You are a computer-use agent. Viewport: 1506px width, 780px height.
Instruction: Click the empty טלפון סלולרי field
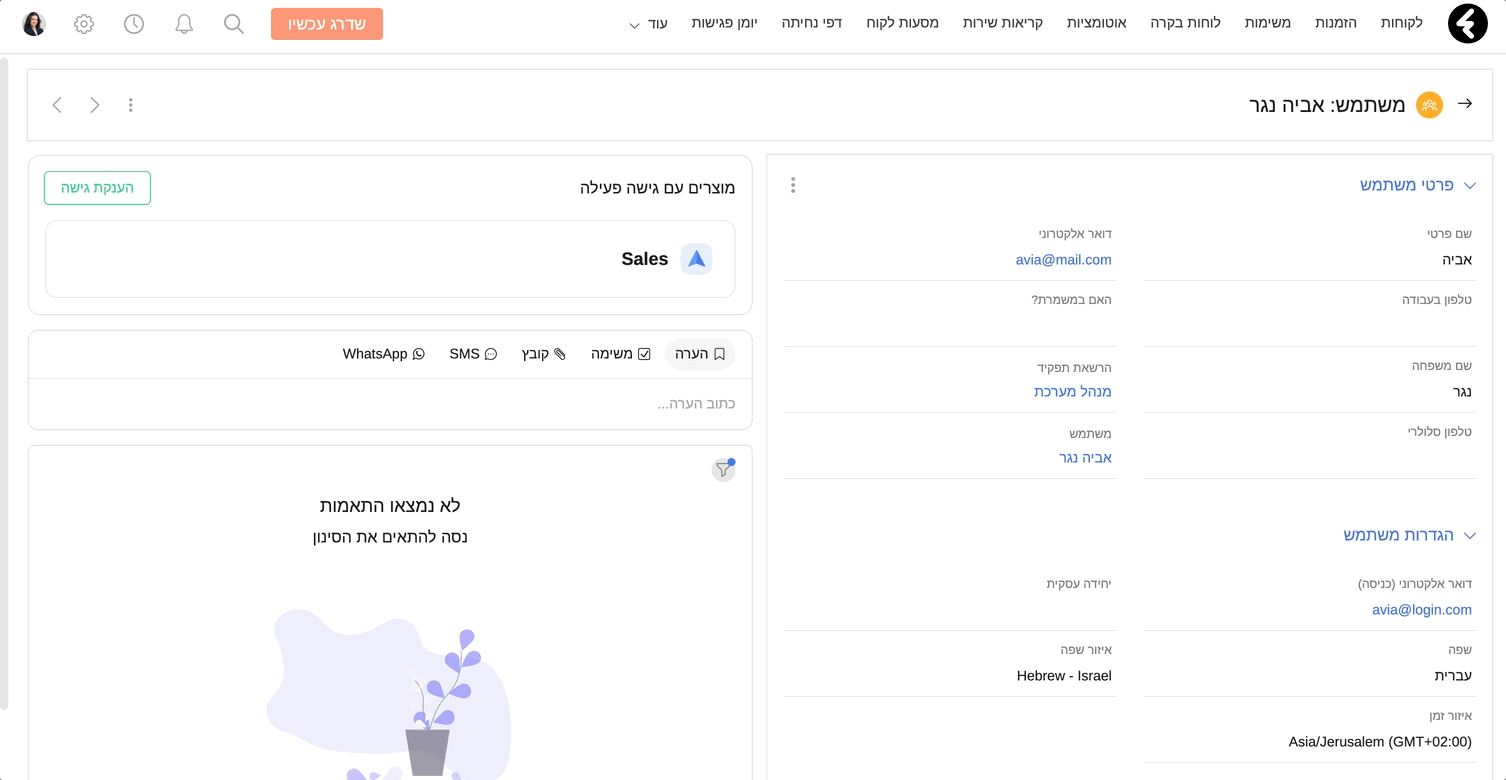[x=1309, y=458]
